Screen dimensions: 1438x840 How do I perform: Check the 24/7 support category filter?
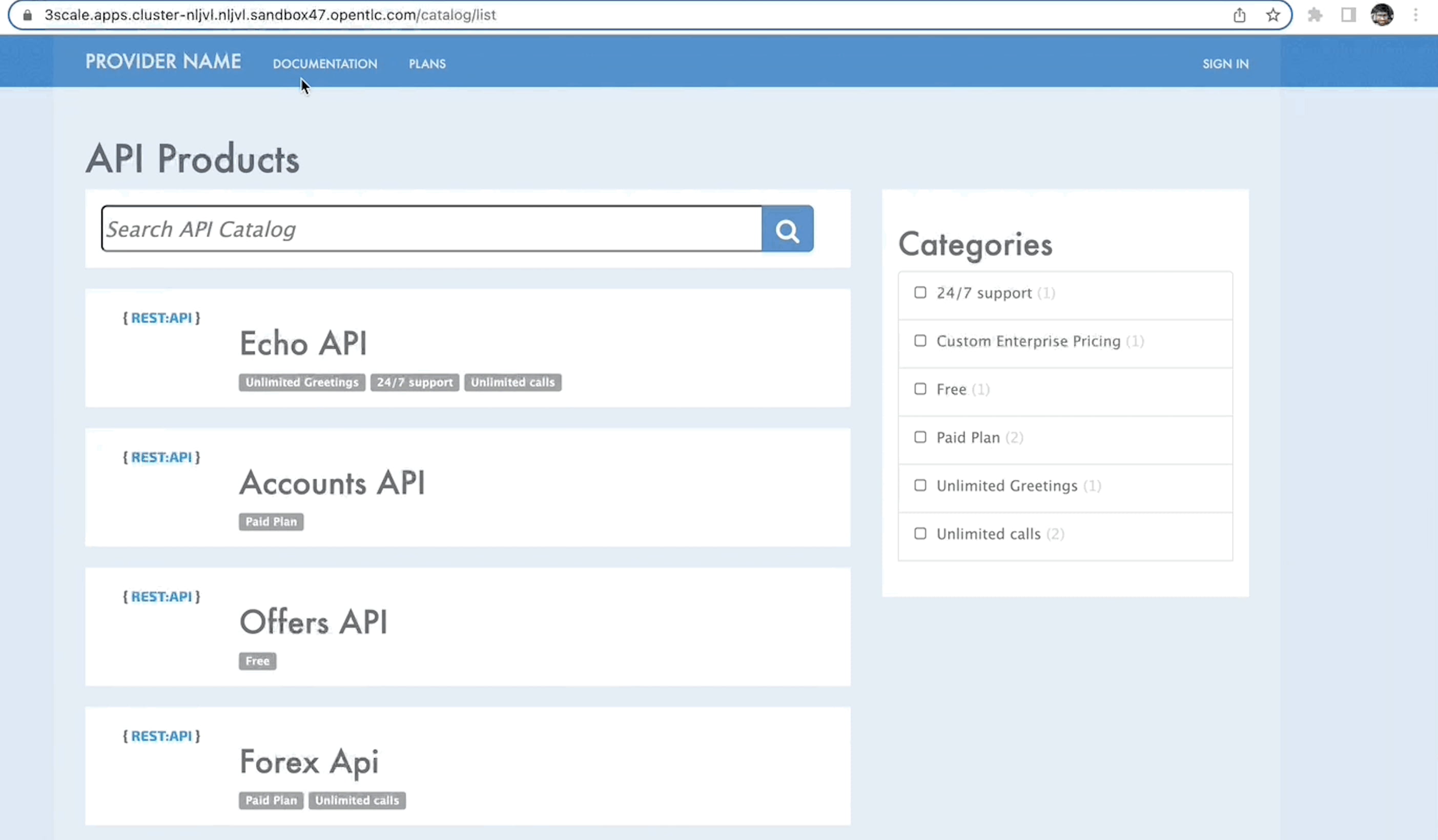click(x=920, y=292)
